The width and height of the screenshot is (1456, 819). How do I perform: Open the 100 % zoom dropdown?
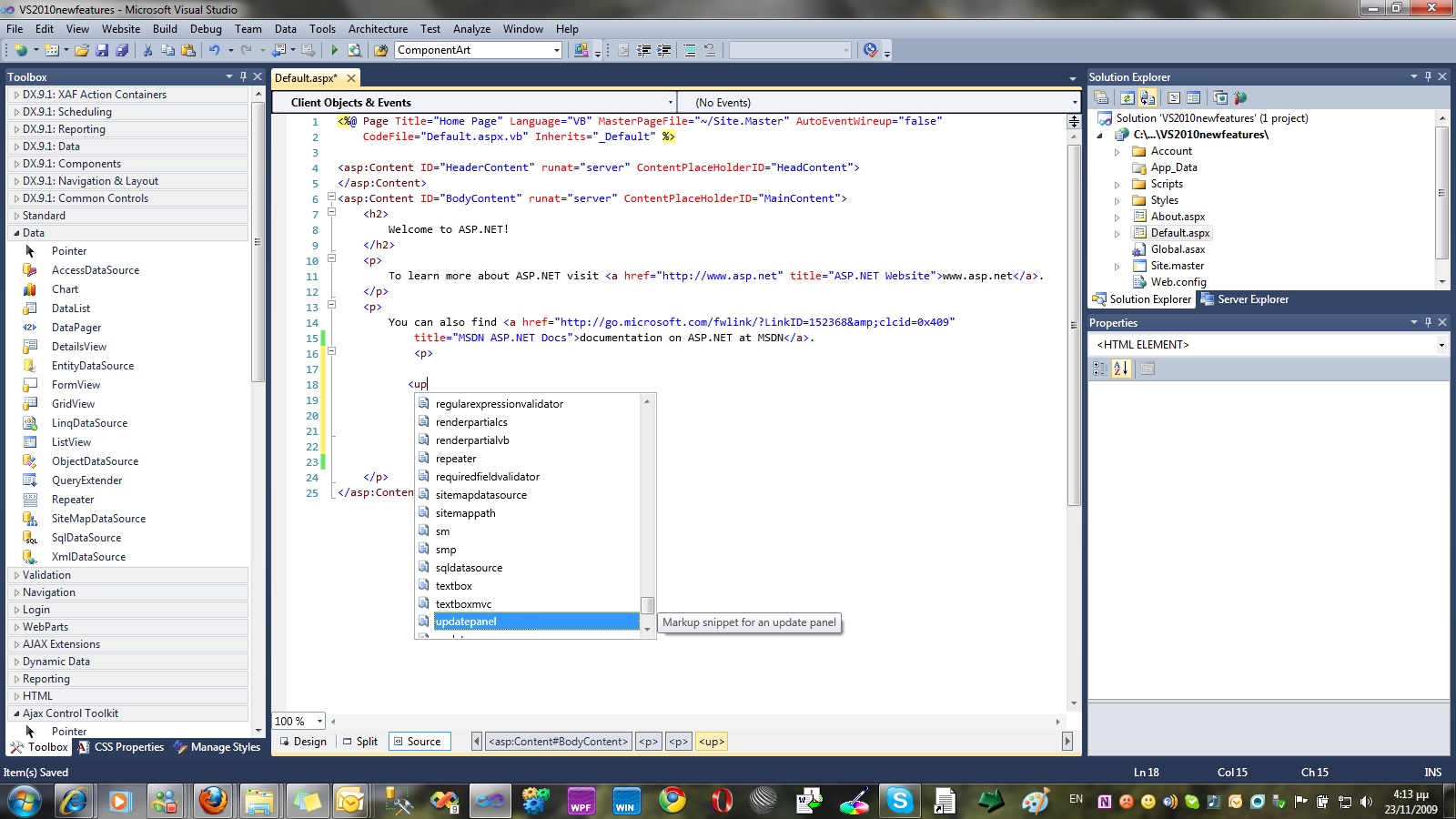tap(319, 722)
